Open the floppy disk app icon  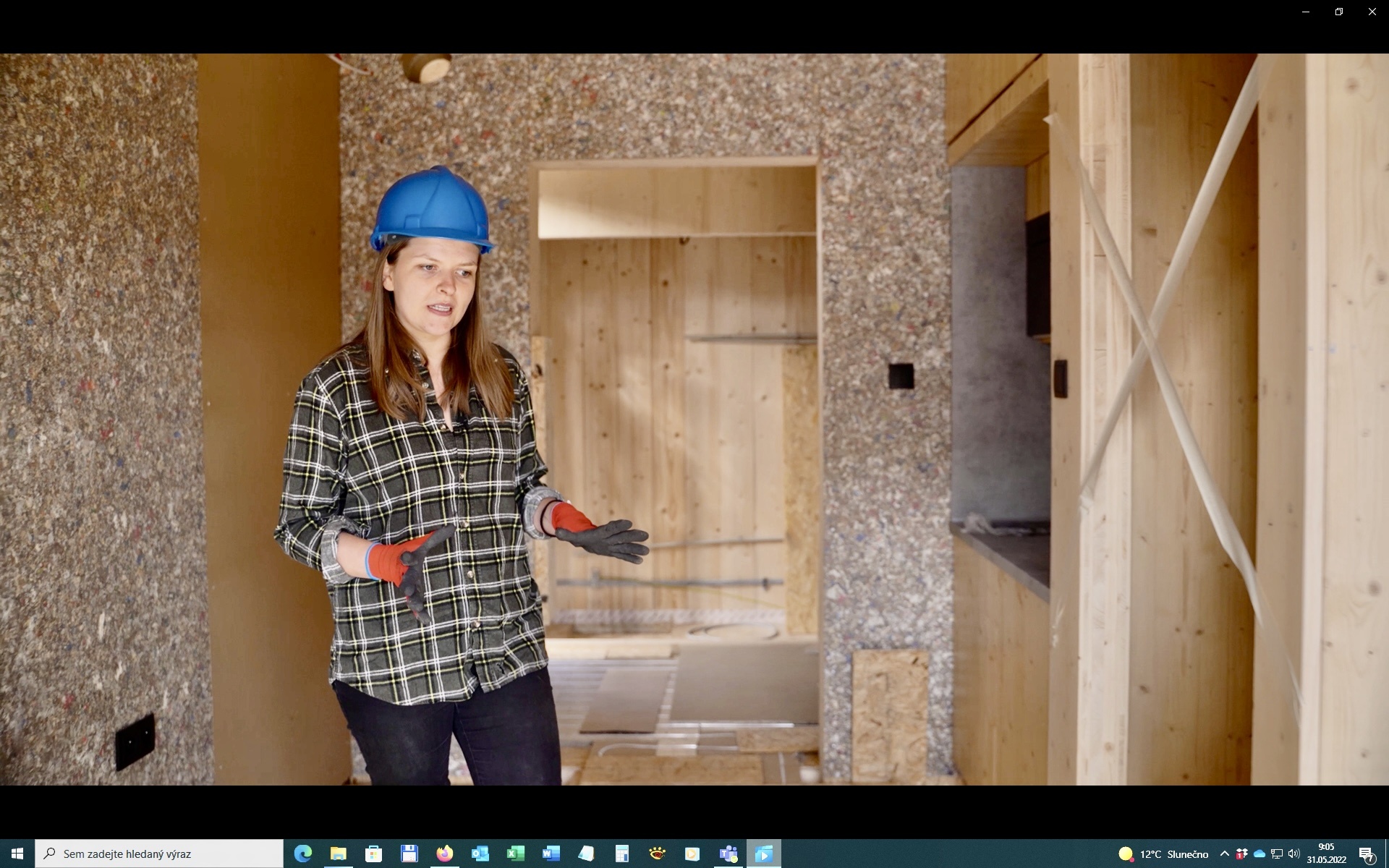pyautogui.click(x=409, y=854)
